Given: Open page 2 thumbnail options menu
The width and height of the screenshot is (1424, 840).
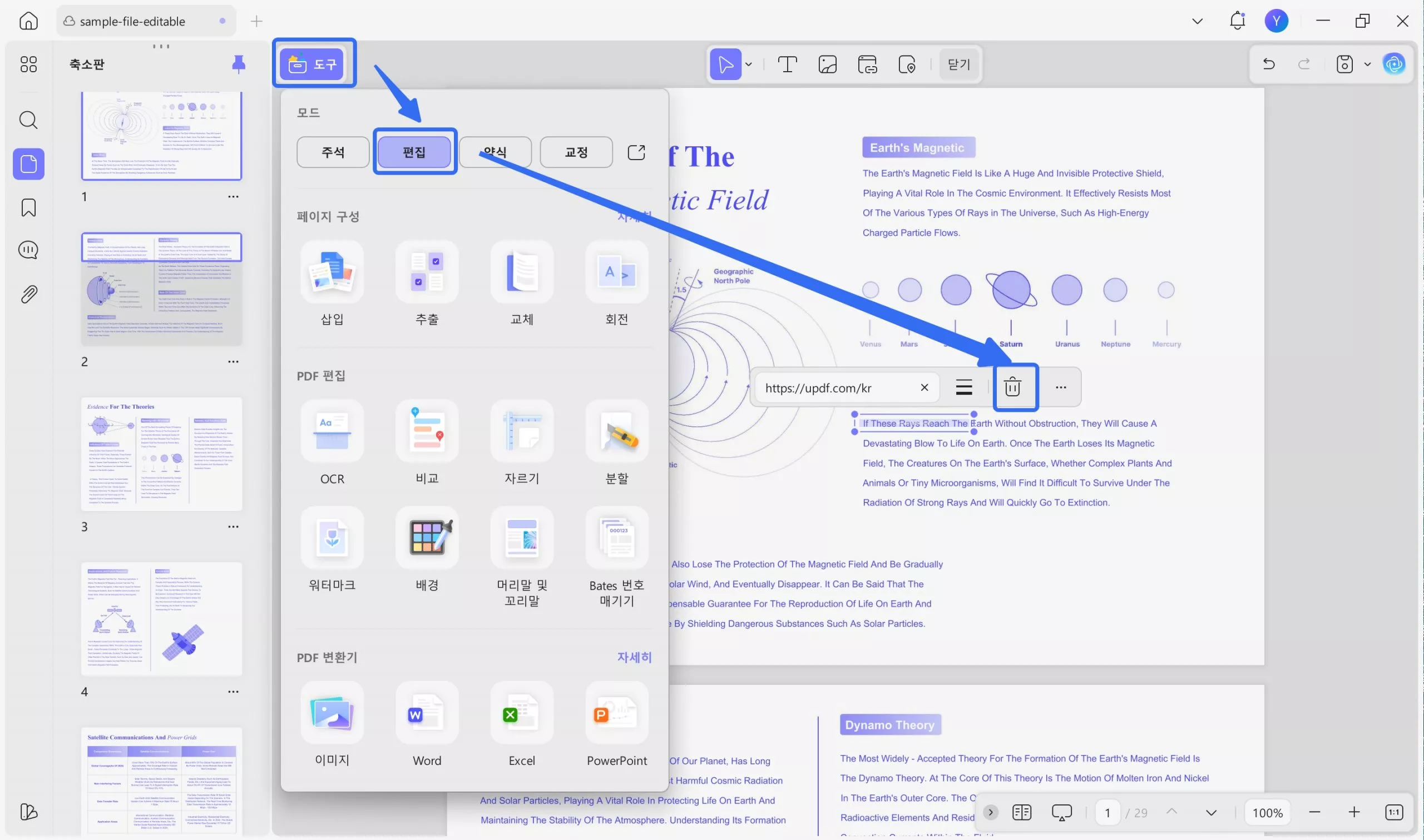Looking at the screenshot, I should pyautogui.click(x=233, y=362).
